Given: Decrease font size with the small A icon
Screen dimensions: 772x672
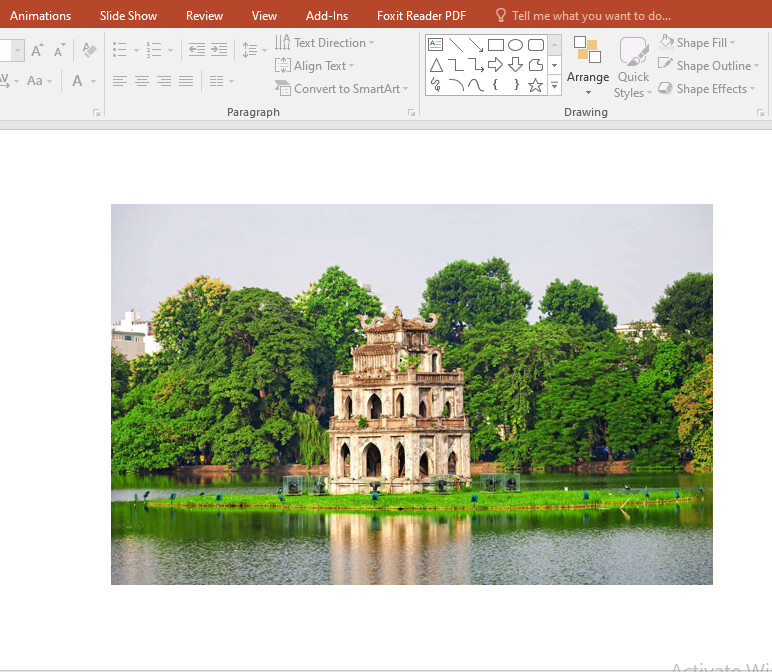Looking at the screenshot, I should pos(59,50).
